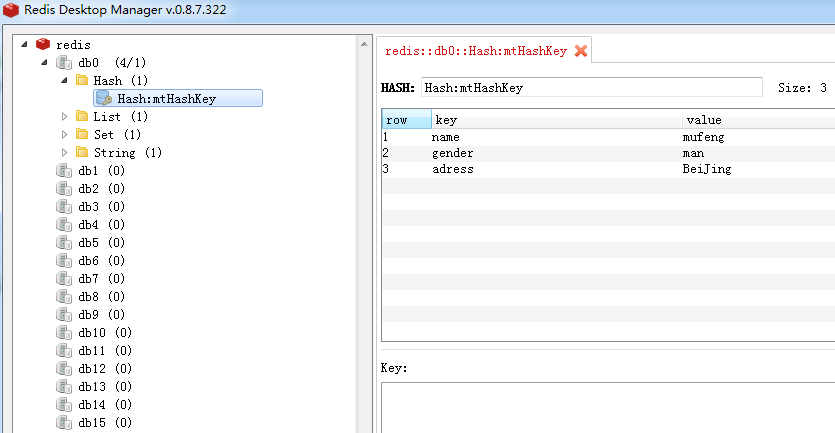
Task: Click the db4 database icon
Action: point(64,224)
